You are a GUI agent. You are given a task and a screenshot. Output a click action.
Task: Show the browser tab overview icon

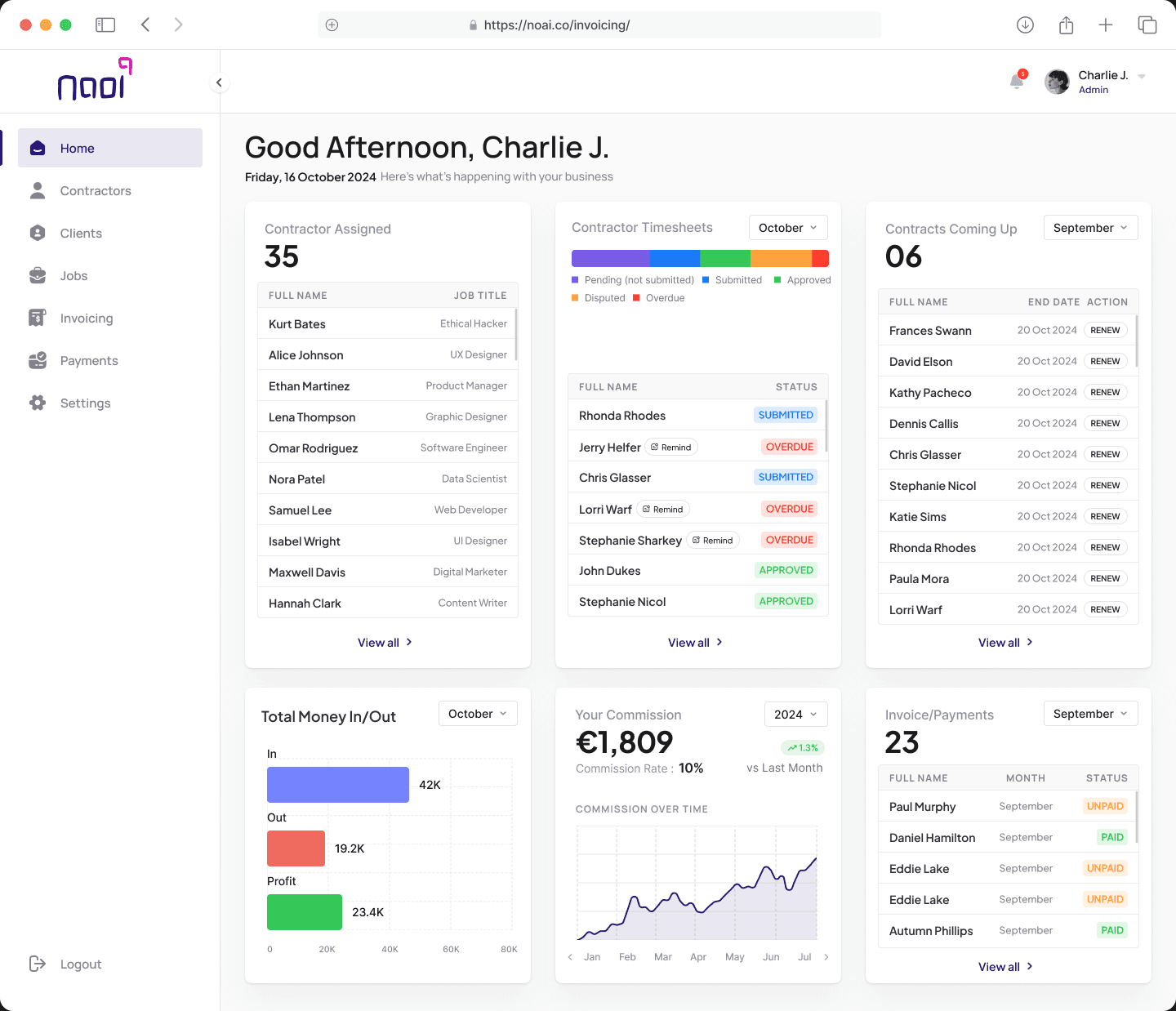tap(1147, 24)
